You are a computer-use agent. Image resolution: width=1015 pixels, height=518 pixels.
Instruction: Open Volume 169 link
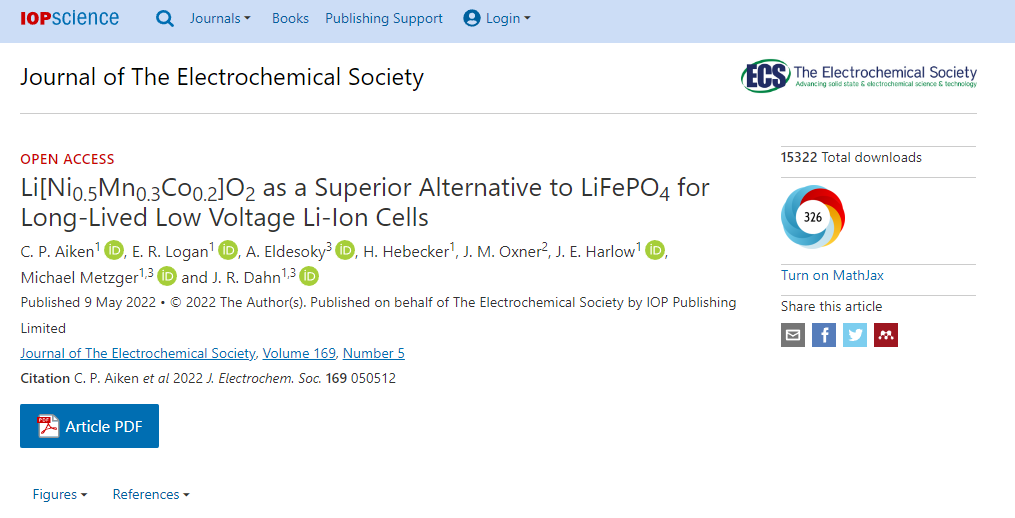299,353
